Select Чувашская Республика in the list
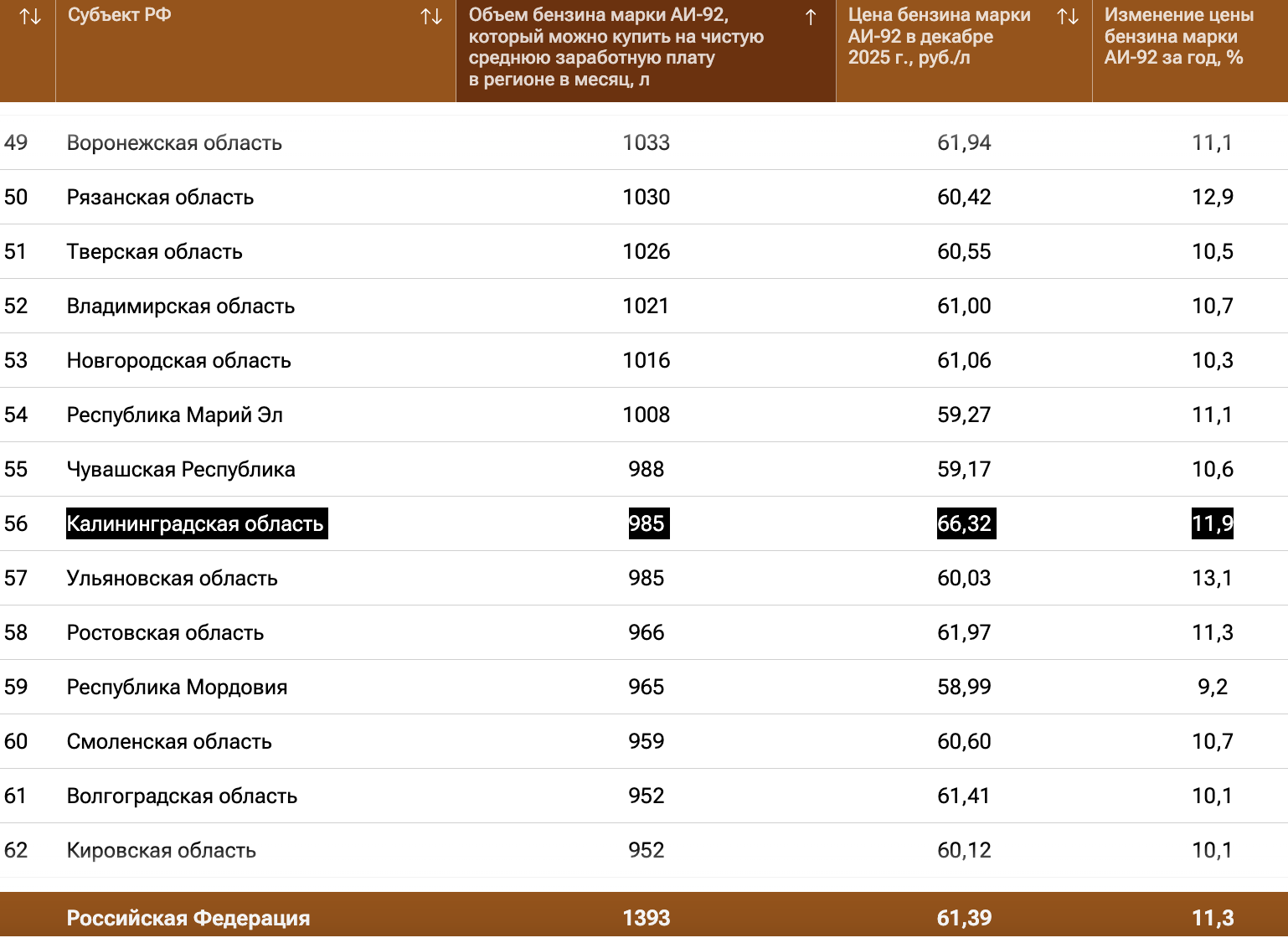Image resolution: width=1288 pixels, height=943 pixels. coord(181,470)
